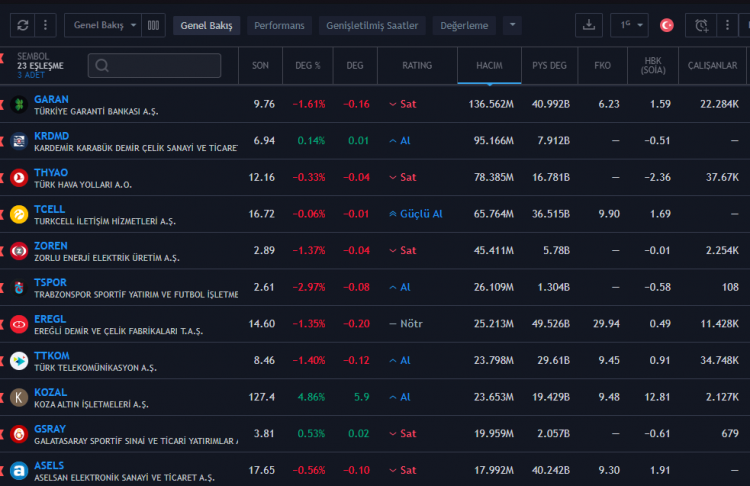The height and width of the screenshot is (486, 750).
Task: Click EREGL market cap 49.526B
Action: [x=551, y=324]
